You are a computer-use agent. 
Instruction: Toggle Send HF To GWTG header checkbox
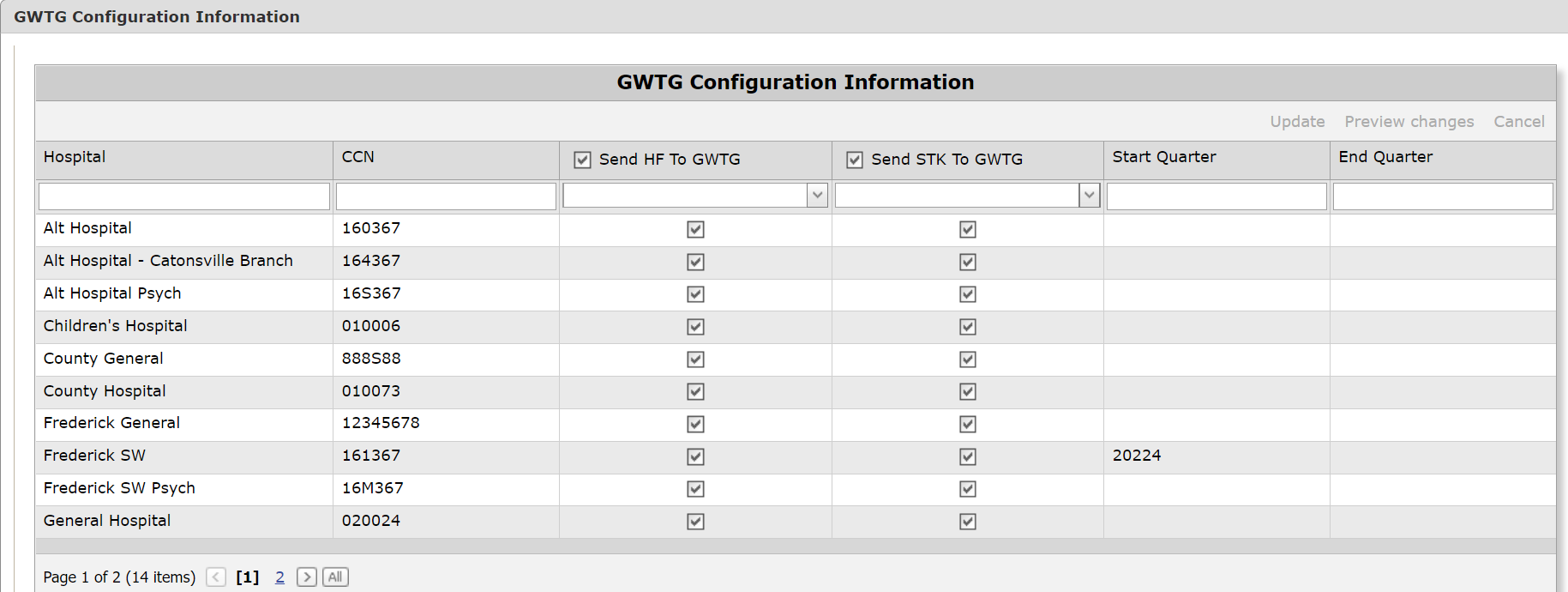tap(583, 160)
